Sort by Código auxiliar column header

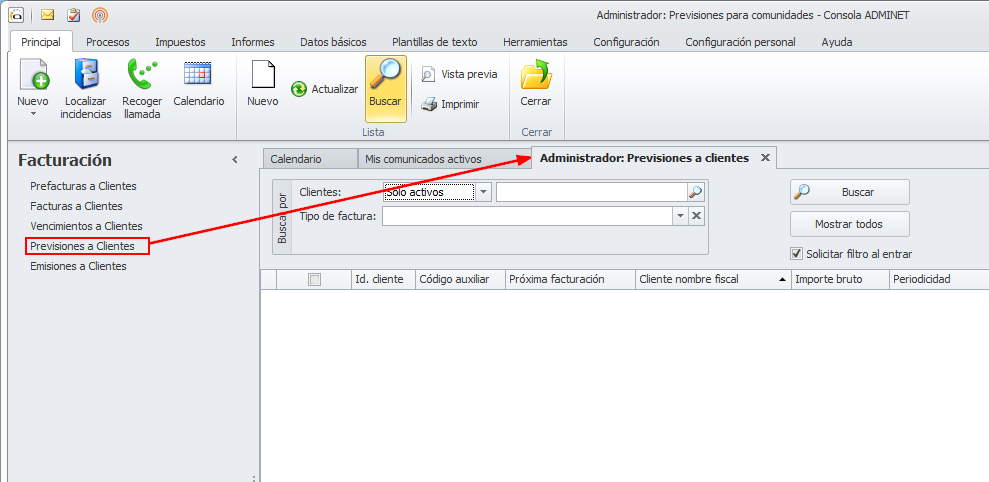tap(460, 279)
